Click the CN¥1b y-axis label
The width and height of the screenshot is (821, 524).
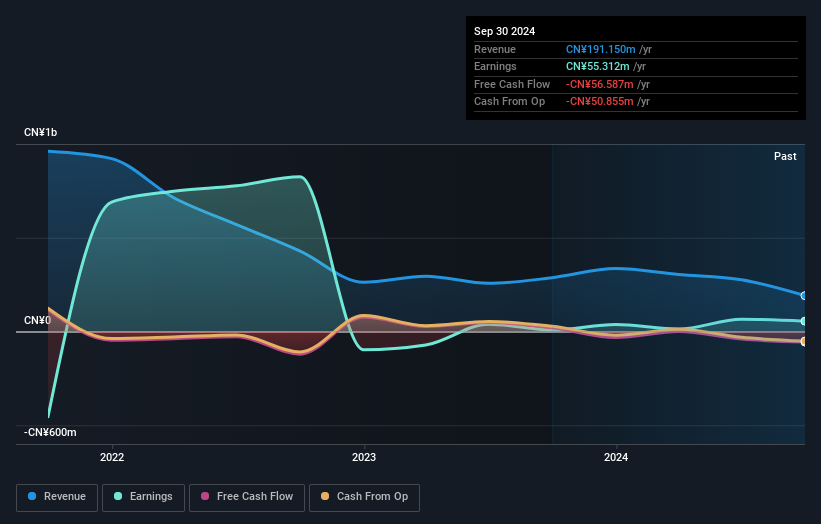pyautogui.click(x=40, y=132)
